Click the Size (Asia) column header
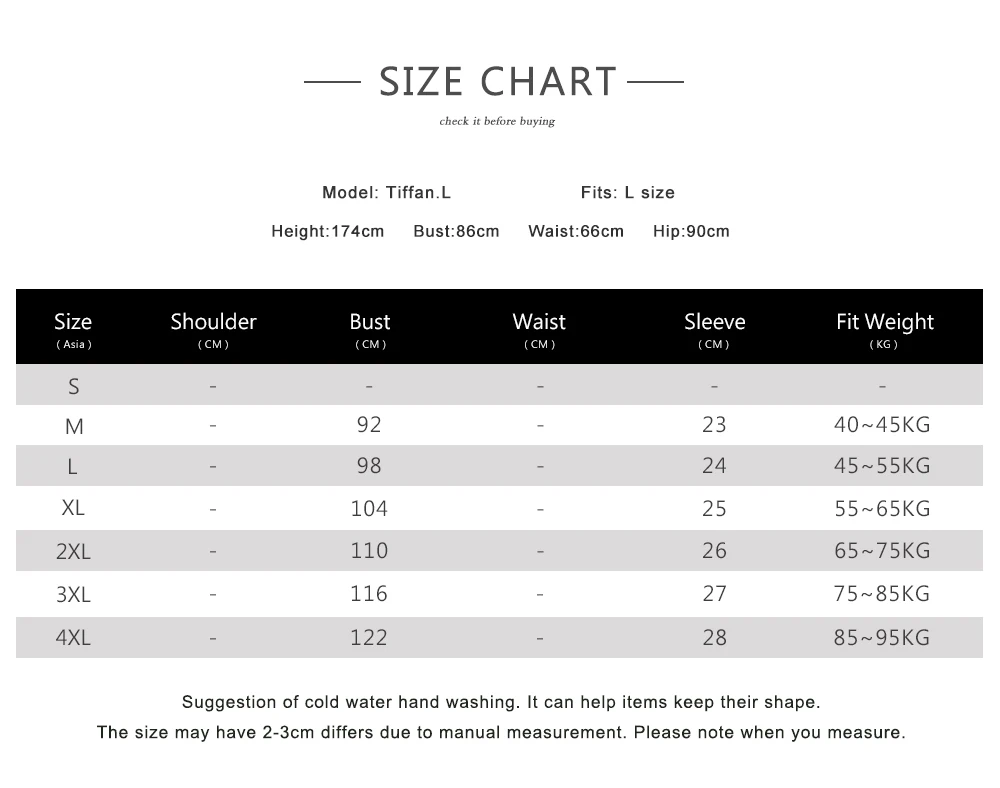Screen dimensions: 1000x788 click(x=73, y=329)
